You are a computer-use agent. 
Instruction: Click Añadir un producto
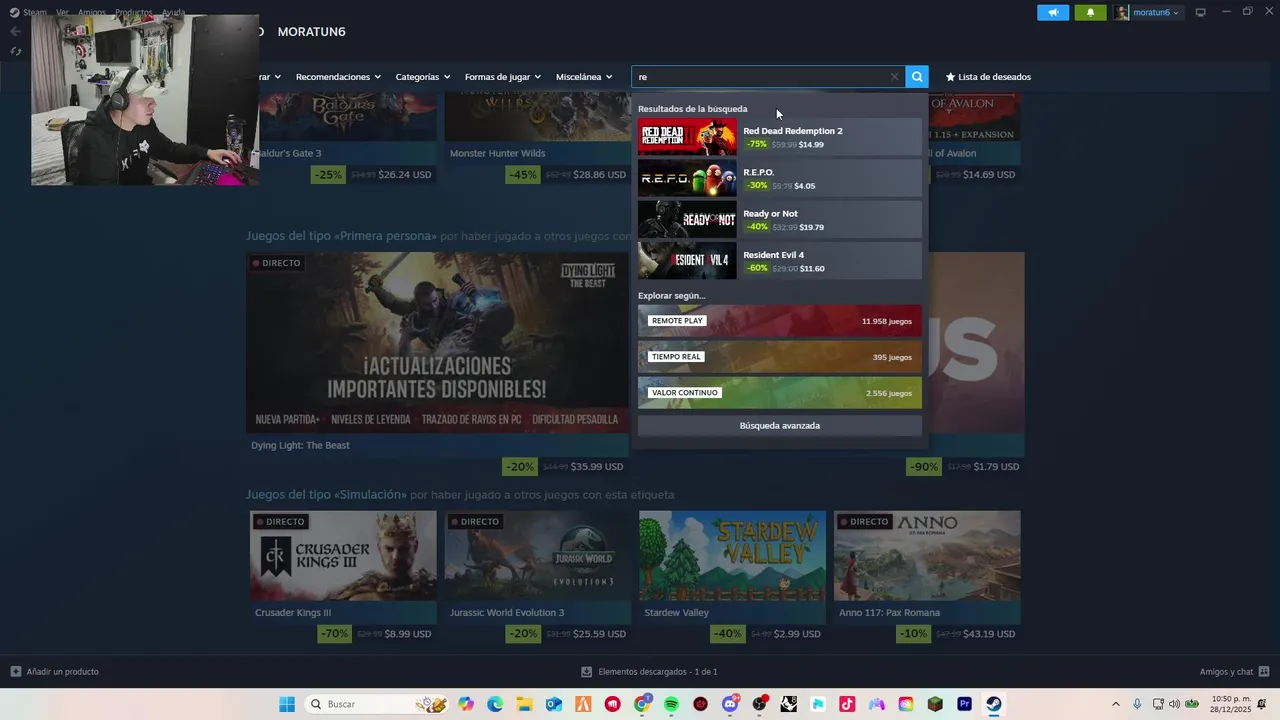(55, 672)
